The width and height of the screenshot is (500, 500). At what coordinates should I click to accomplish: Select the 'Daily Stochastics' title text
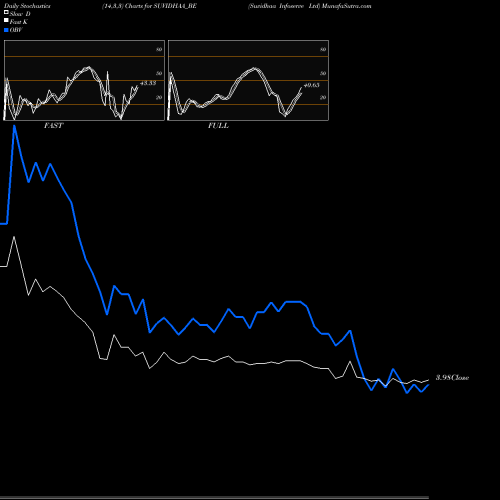(x=27, y=6)
